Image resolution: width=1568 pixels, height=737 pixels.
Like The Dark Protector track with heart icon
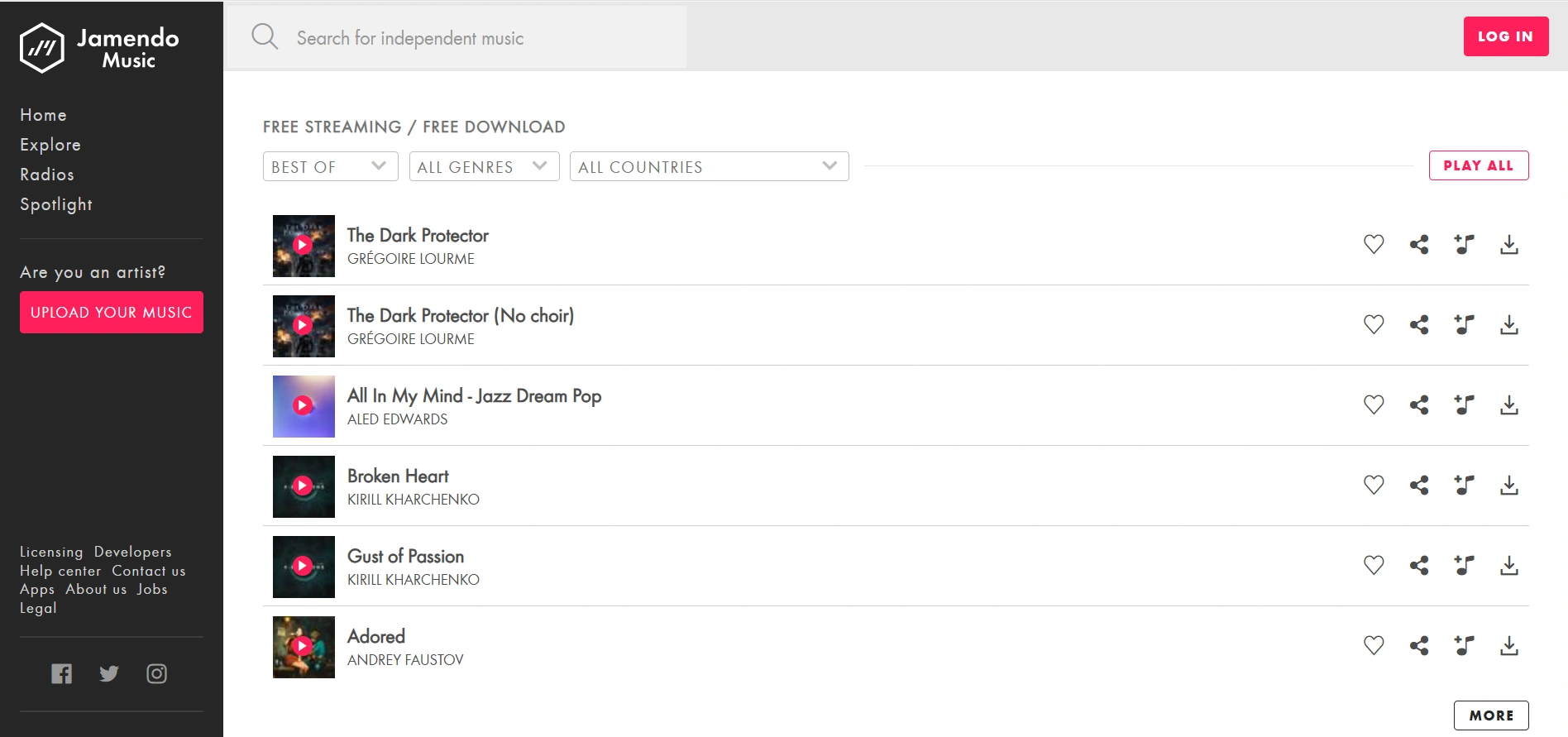[x=1374, y=245]
